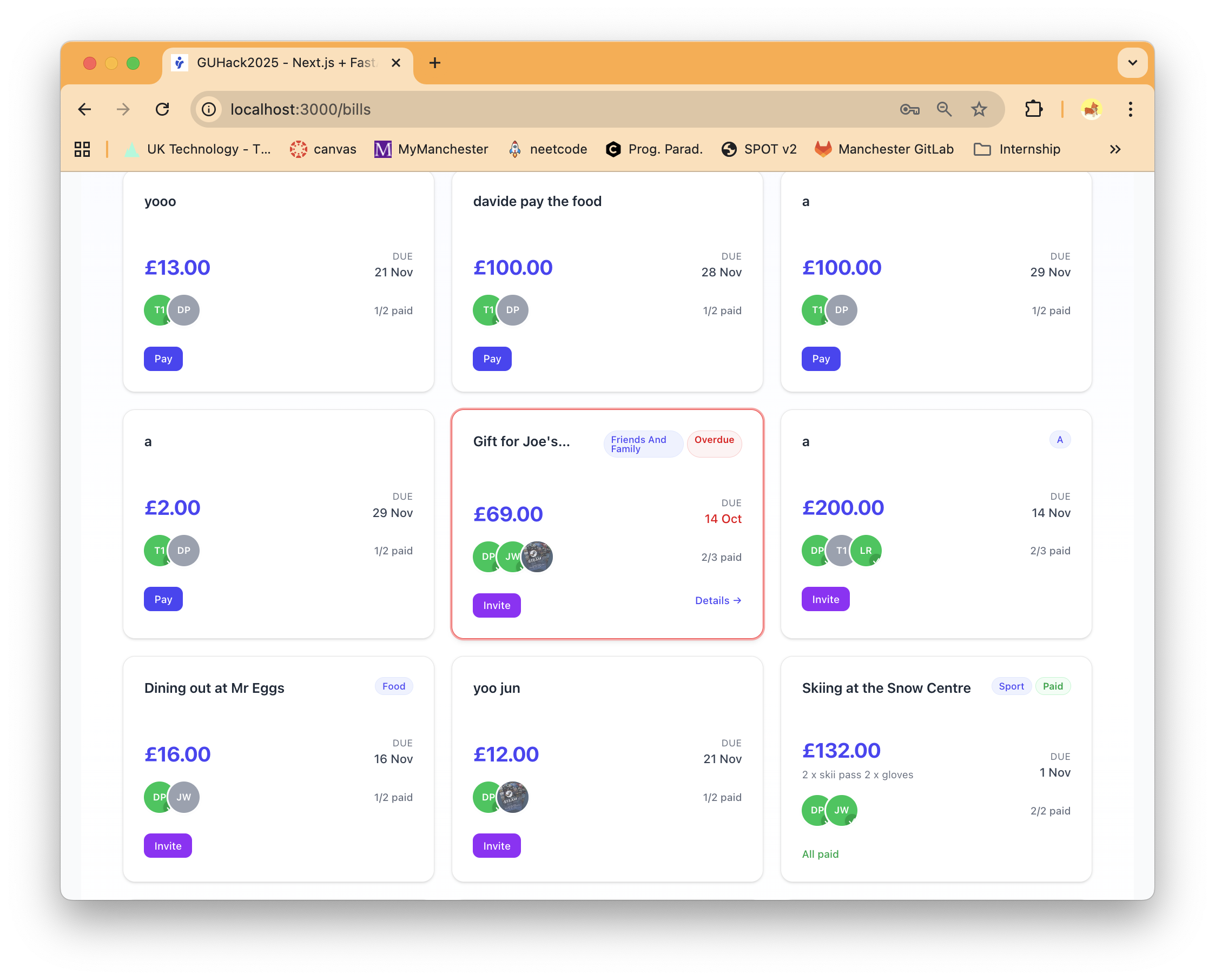Open the tab search dropdown arrow
Viewport: 1215px width, 980px height.
click(x=1132, y=63)
